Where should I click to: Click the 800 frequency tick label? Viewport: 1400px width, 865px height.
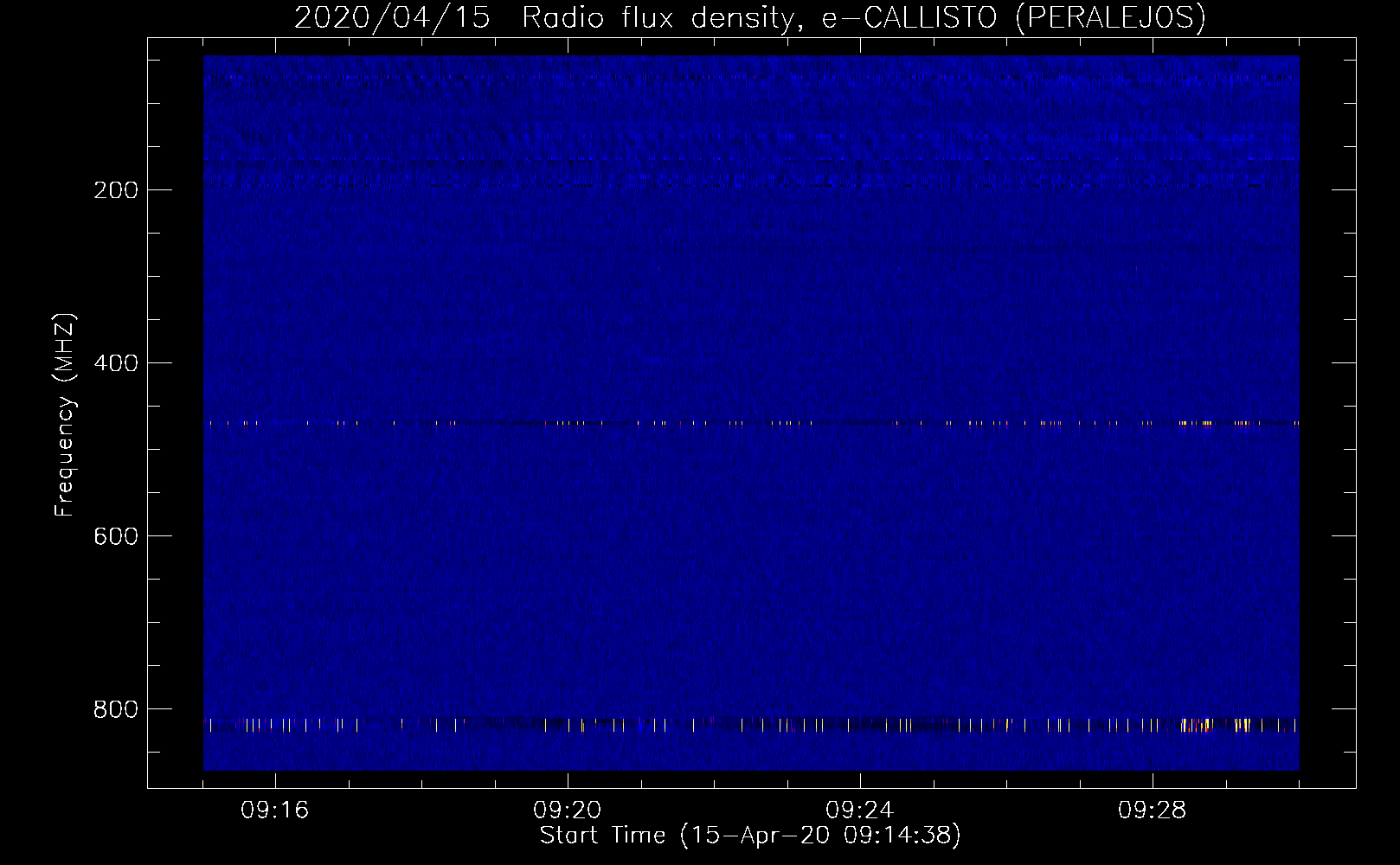(116, 709)
